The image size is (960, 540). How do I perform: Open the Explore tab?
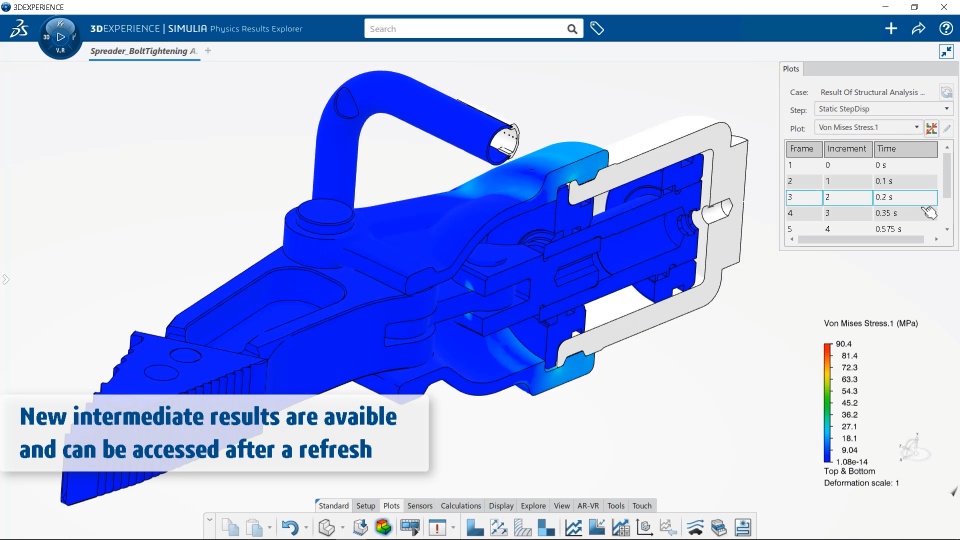[533, 506]
